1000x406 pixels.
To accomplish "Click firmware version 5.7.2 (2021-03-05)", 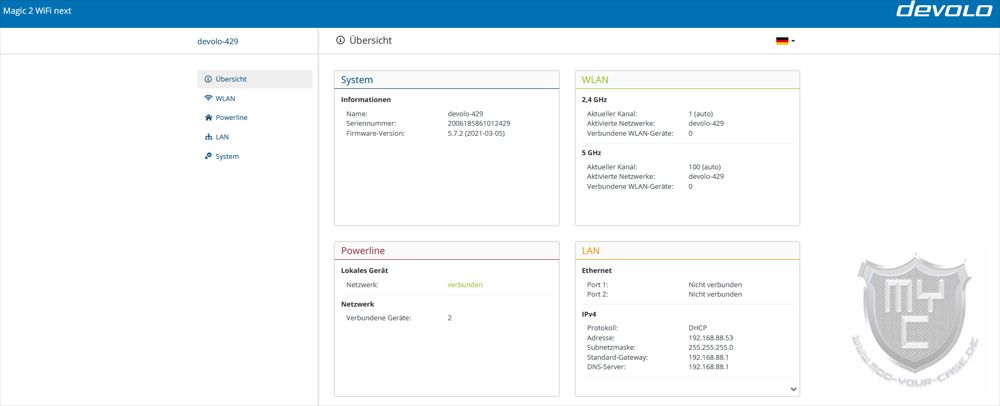I will coord(476,133).
